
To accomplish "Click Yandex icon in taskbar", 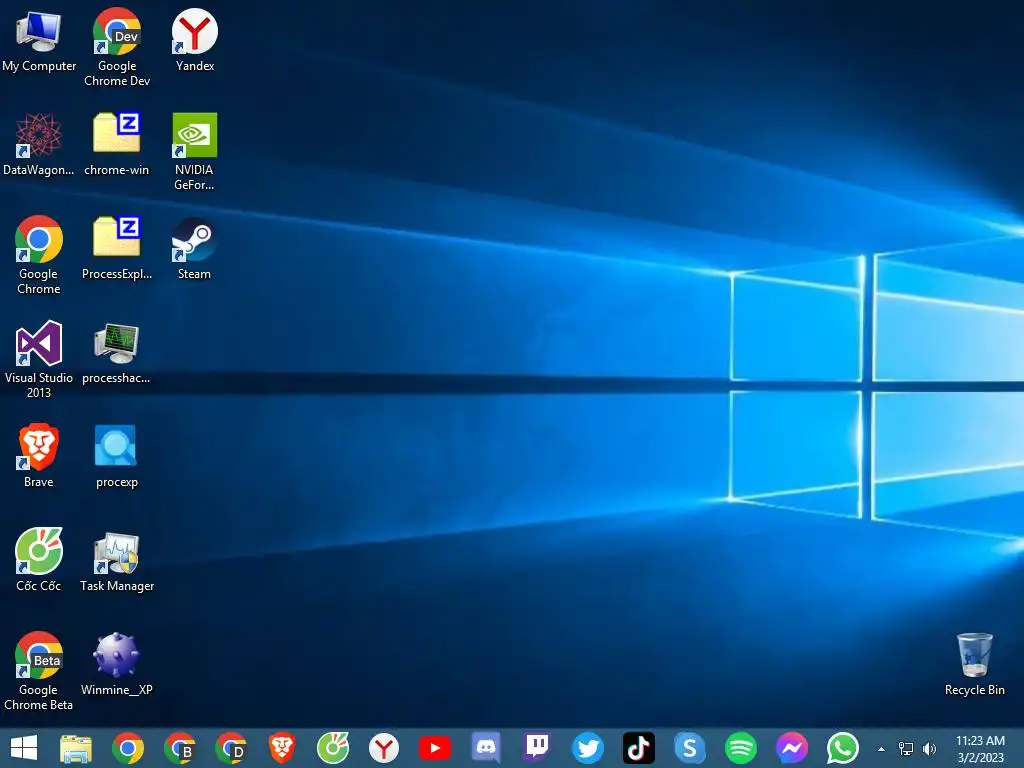I will (x=384, y=748).
